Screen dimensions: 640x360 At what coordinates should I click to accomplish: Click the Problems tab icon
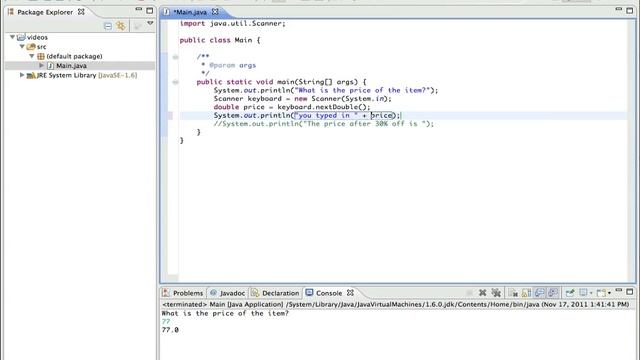166,293
